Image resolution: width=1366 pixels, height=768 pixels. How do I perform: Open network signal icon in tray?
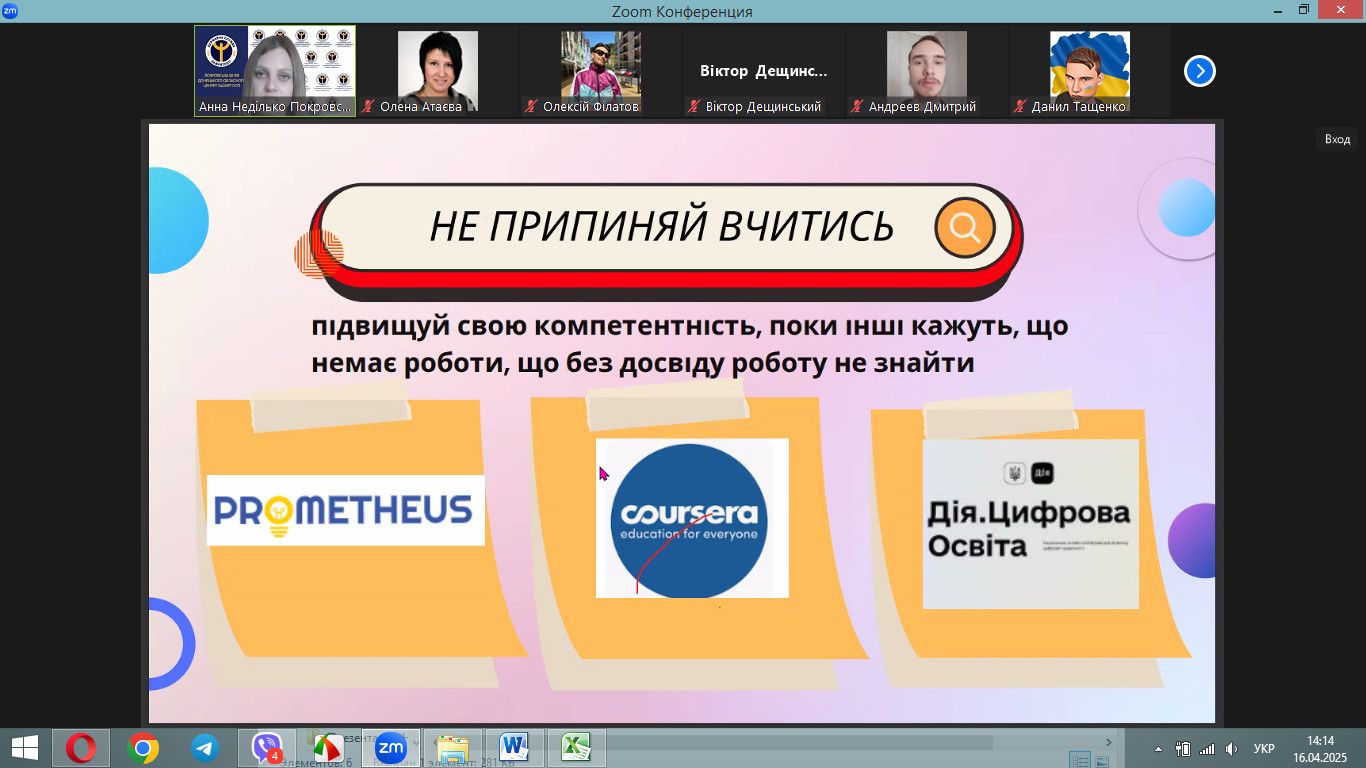pos(1207,748)
